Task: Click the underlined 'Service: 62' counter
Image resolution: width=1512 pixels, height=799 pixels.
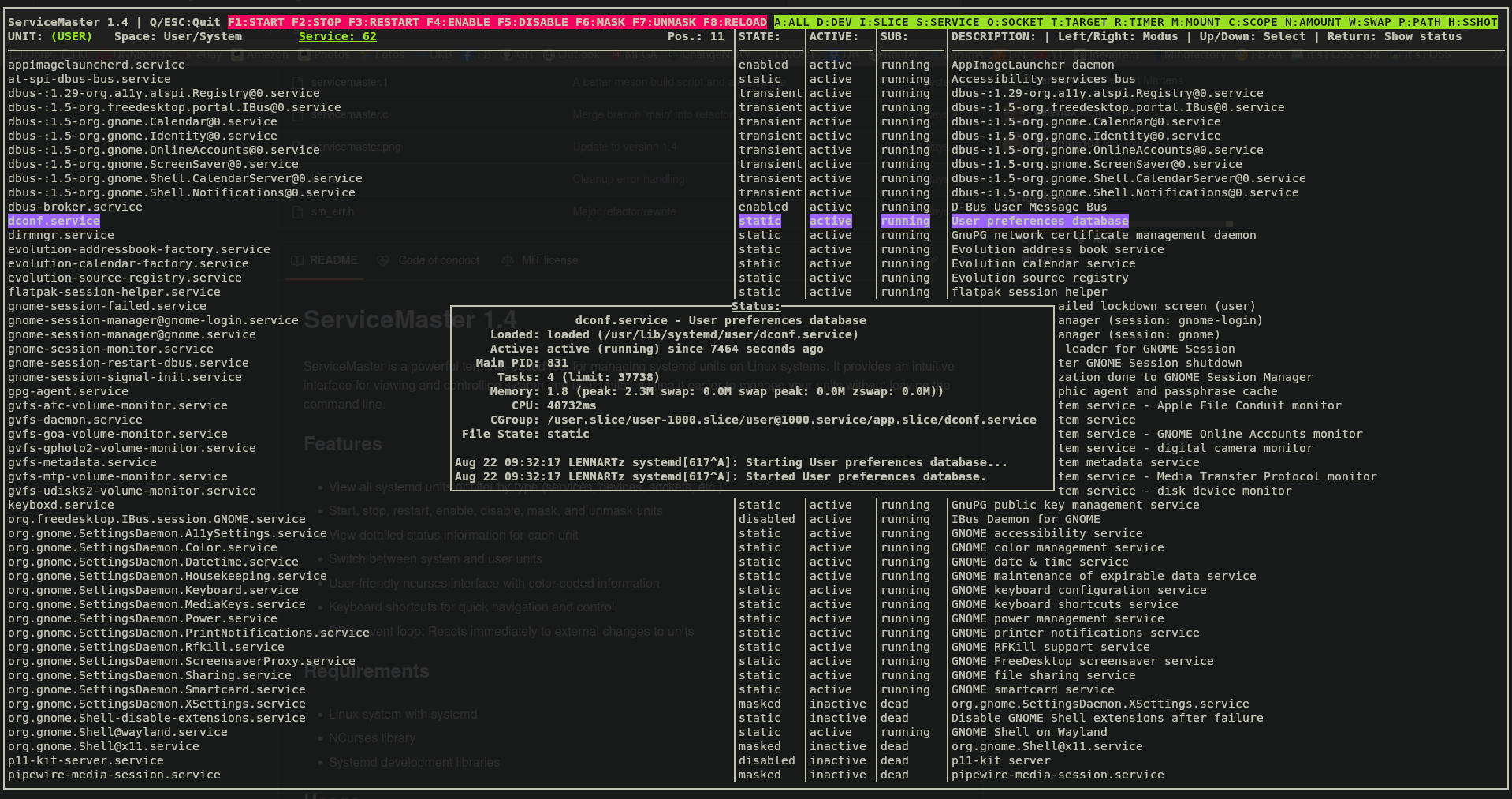Action: click(337, 36)
